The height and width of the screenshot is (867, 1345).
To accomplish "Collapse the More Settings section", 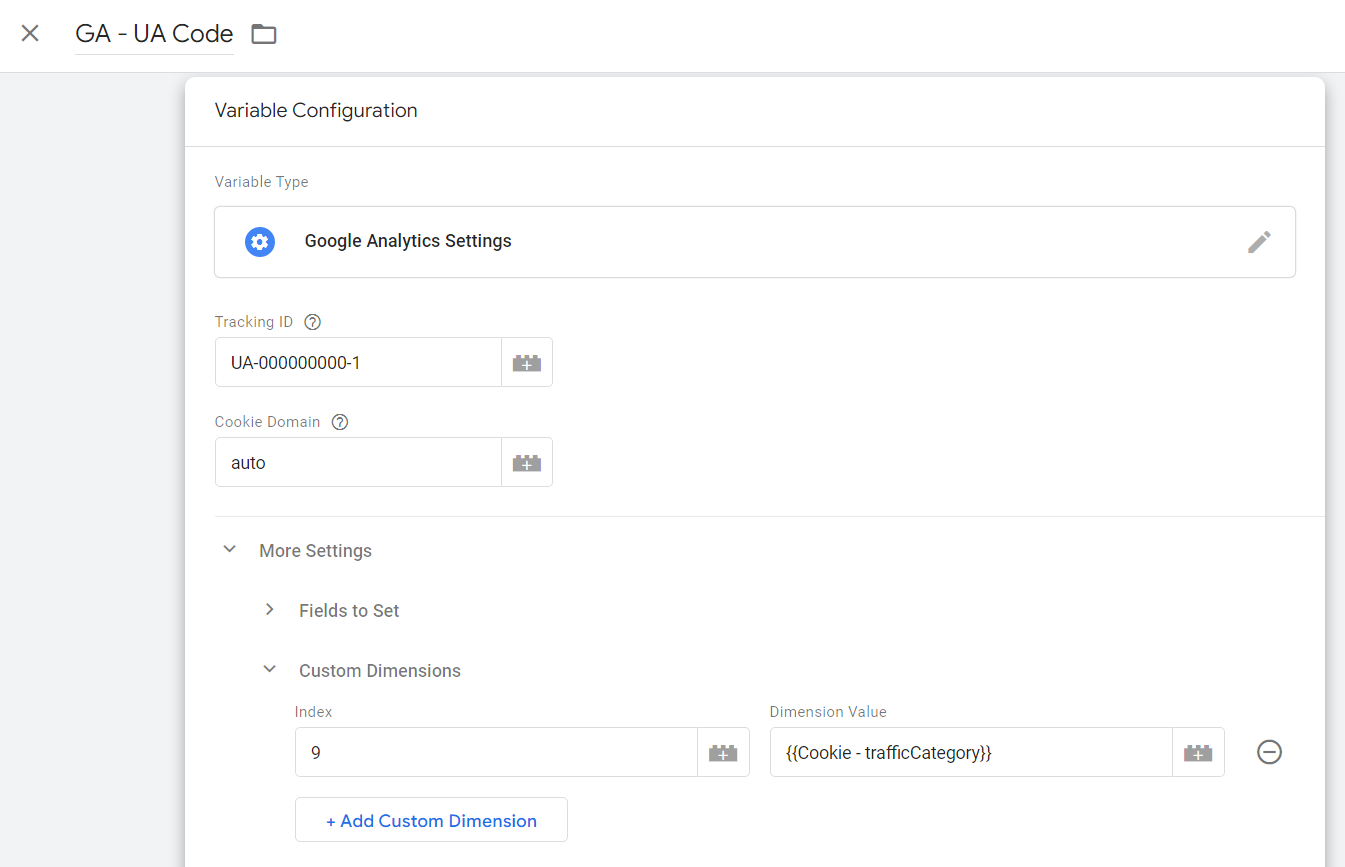I will (x=230, y=550).
